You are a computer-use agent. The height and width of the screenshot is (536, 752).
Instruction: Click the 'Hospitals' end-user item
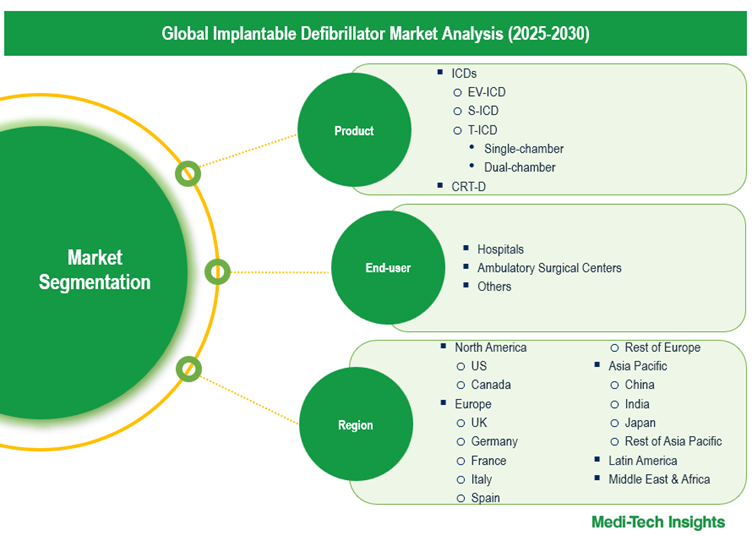pyautogui.click(x=500, y=249)
